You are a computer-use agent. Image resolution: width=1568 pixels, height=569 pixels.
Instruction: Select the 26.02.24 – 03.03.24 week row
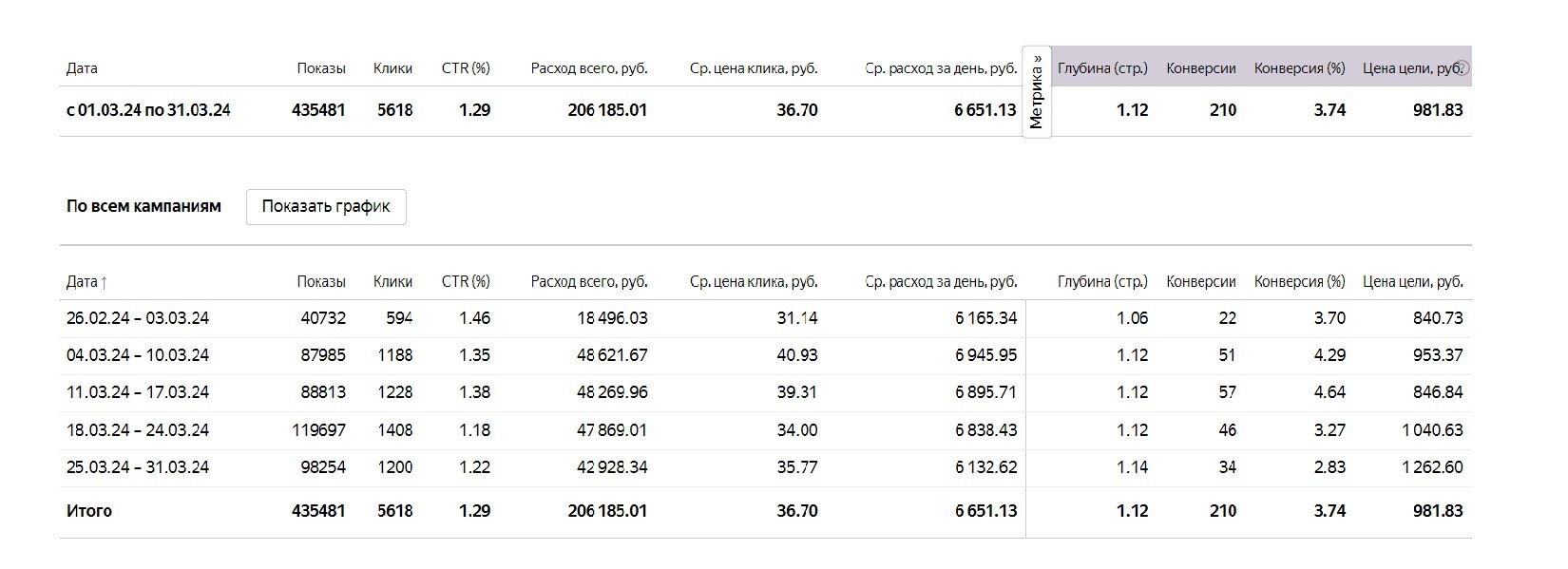[x=138, y=318]
